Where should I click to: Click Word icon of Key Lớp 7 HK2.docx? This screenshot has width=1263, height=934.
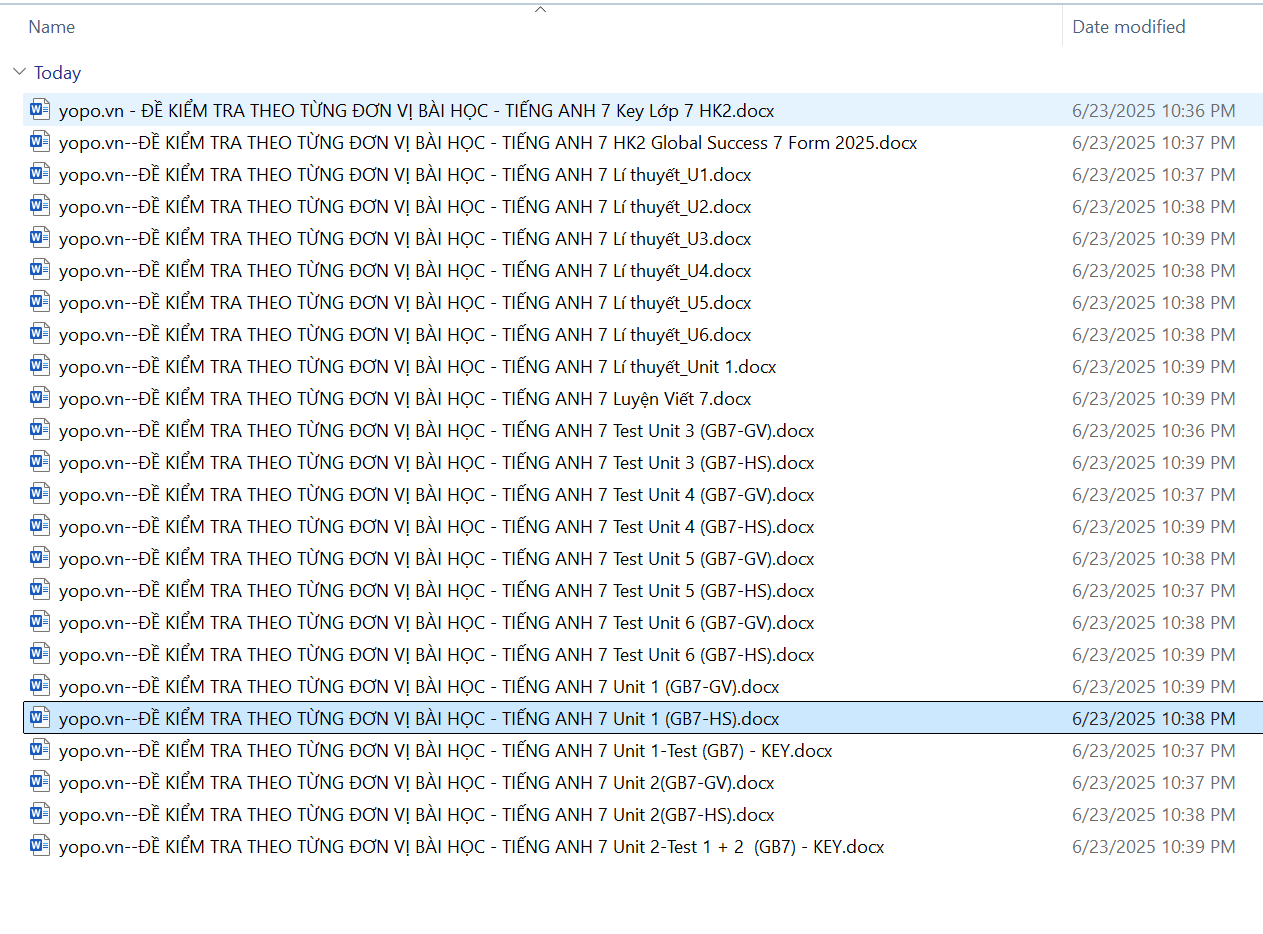click(x=40, y=110)
